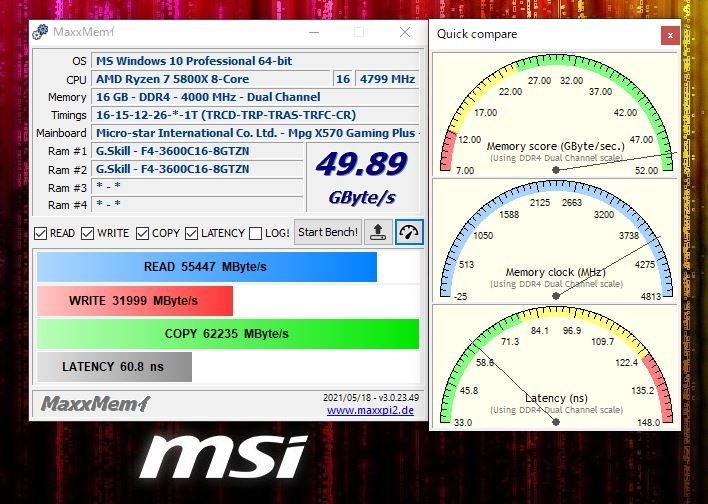Enable the LOG! checkbox

point(256,233)
